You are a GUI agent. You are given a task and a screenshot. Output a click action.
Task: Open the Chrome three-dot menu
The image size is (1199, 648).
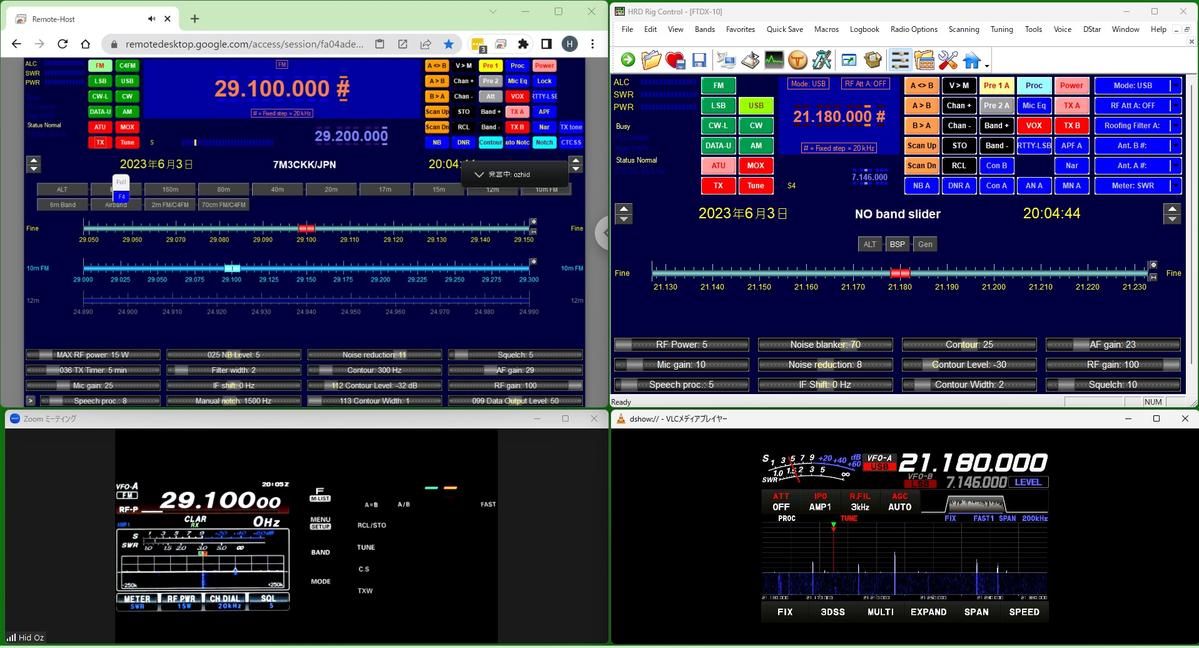pyautogui.click(x=593, y=44)
